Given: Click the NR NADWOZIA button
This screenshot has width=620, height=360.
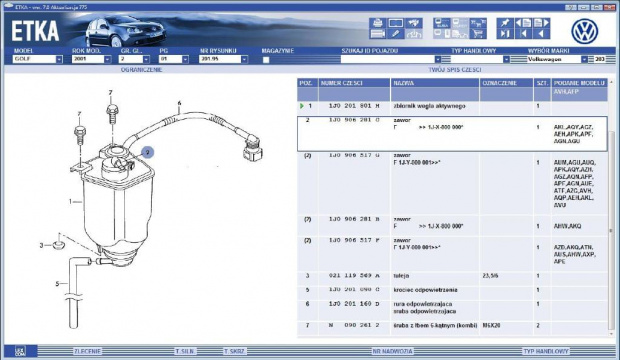Looking at the screenshot, I should click(x=393, y=351).
